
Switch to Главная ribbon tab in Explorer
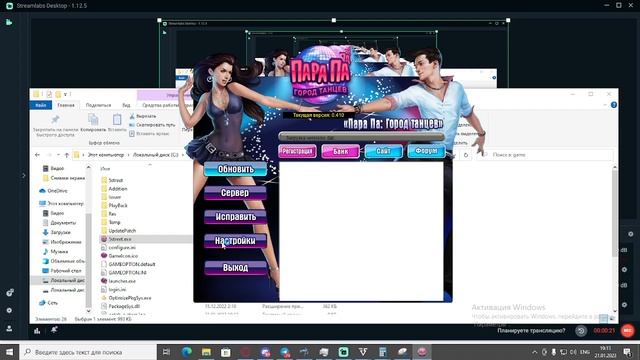[66, 105]
